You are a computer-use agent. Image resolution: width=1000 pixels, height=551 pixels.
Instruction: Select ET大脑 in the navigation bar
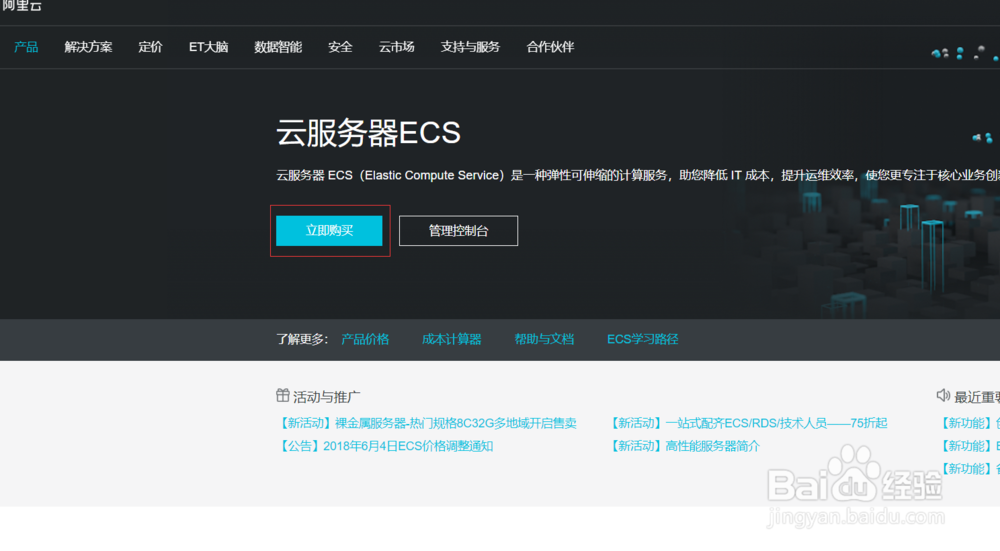tap(209, 47)
